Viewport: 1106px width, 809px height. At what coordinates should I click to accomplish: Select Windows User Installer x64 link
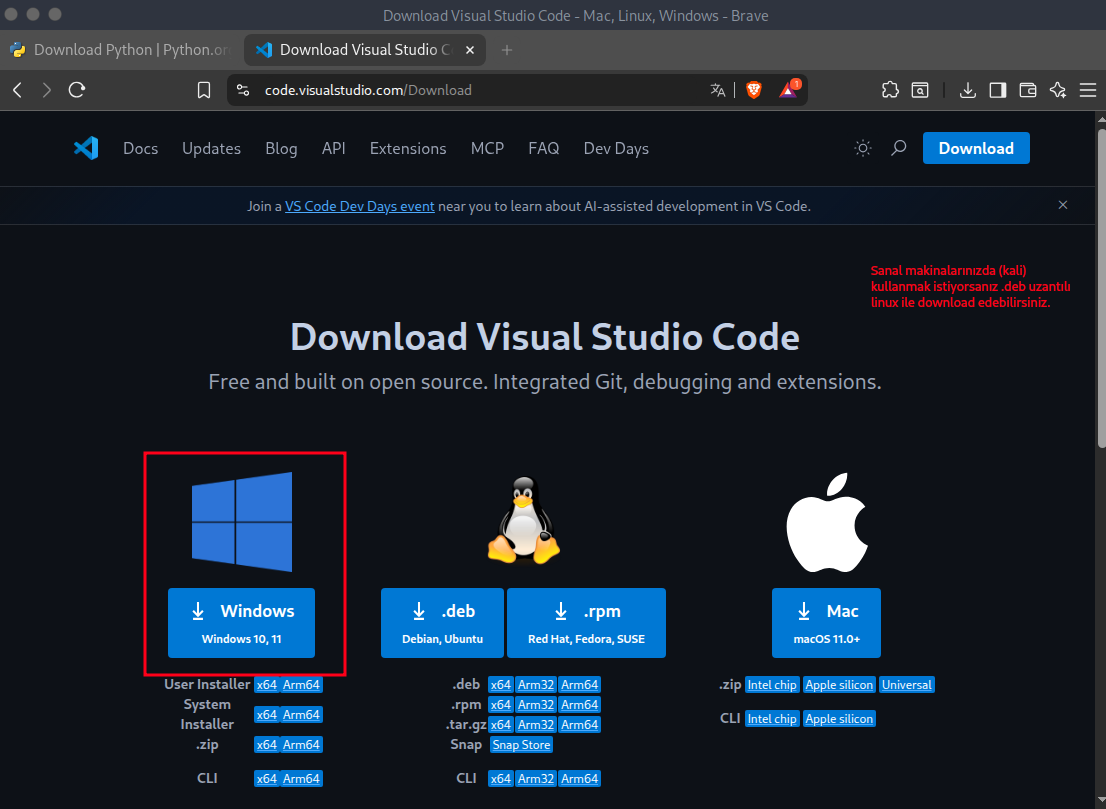click(267, 685)
